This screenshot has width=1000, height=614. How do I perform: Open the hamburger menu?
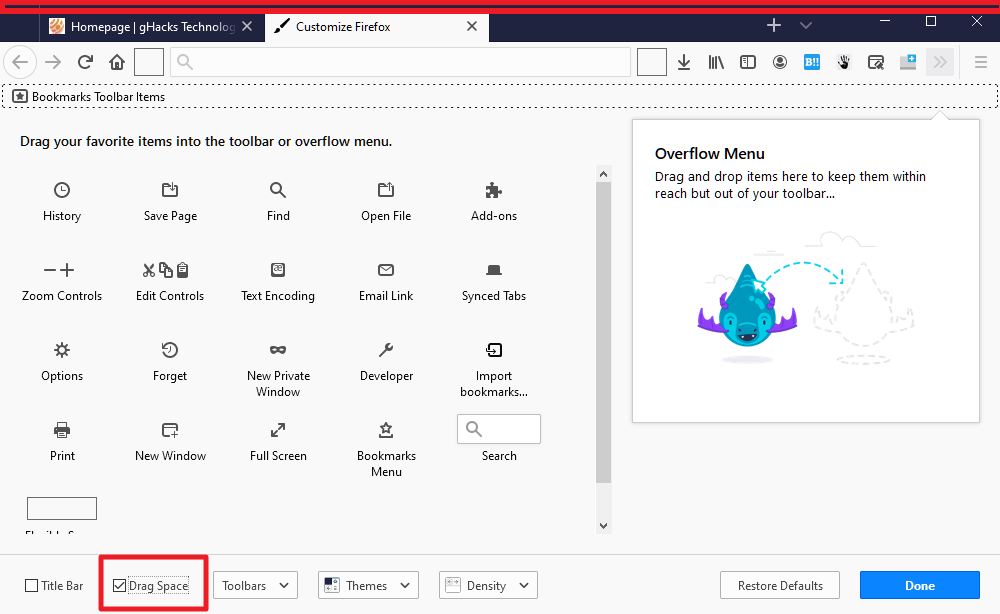979,61
